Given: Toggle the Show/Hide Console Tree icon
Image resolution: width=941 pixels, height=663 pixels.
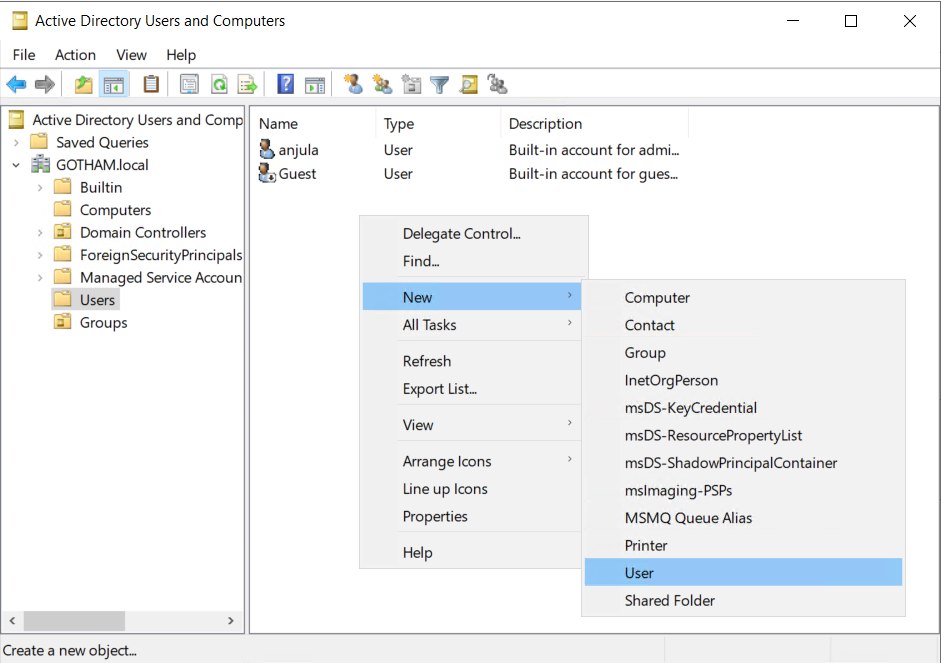Looking at the screenshot, I should (x=113, y=85).
